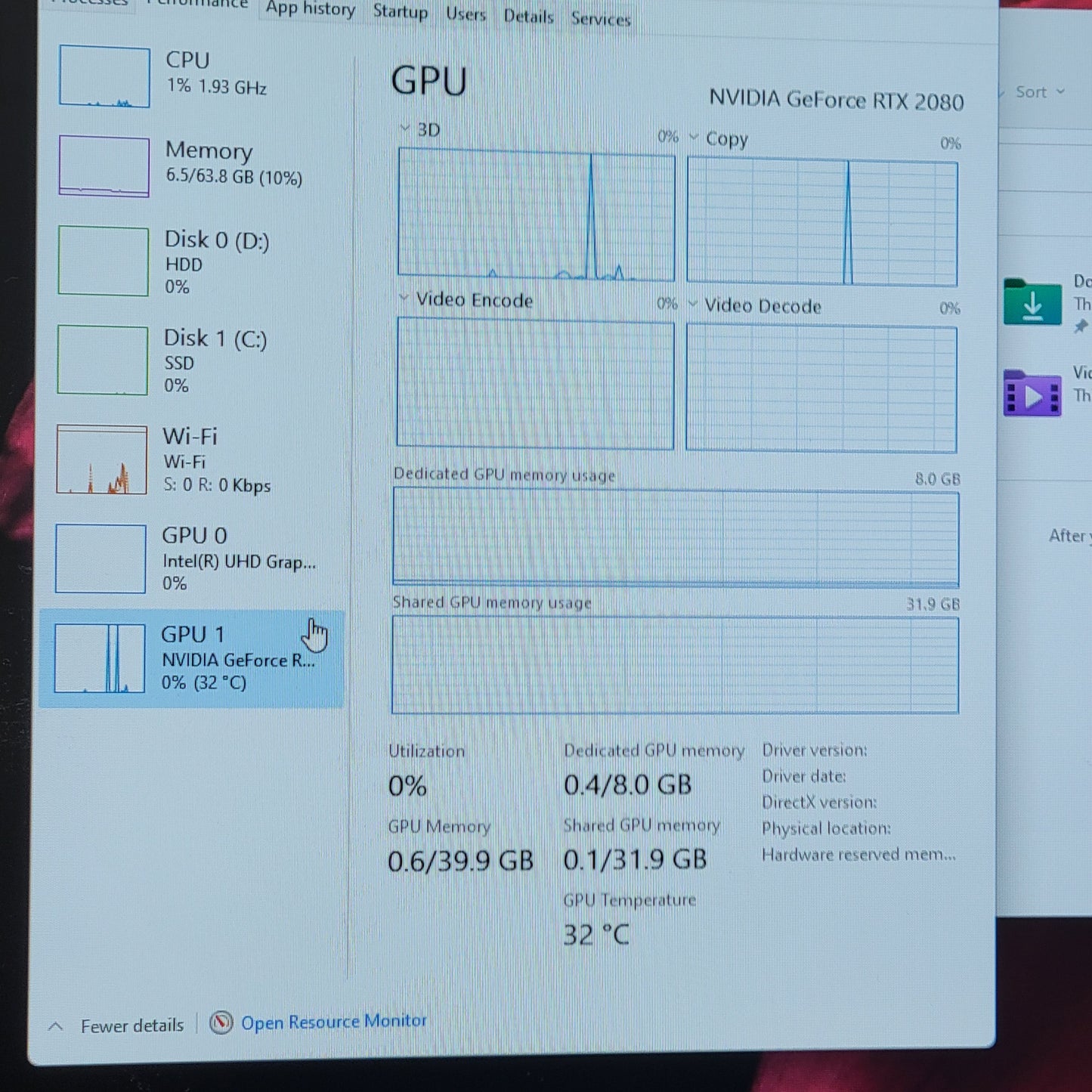Switch to the App history tab
This screenshot has width=1092, height=1092.
310,9
